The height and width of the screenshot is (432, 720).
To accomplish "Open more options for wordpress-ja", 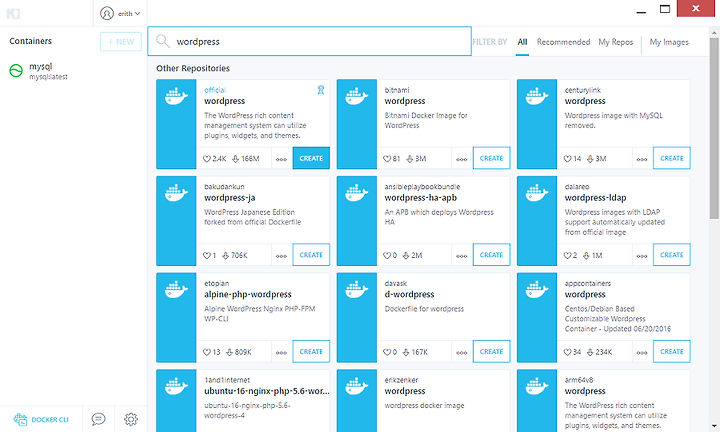I will (x=281, y=256).
